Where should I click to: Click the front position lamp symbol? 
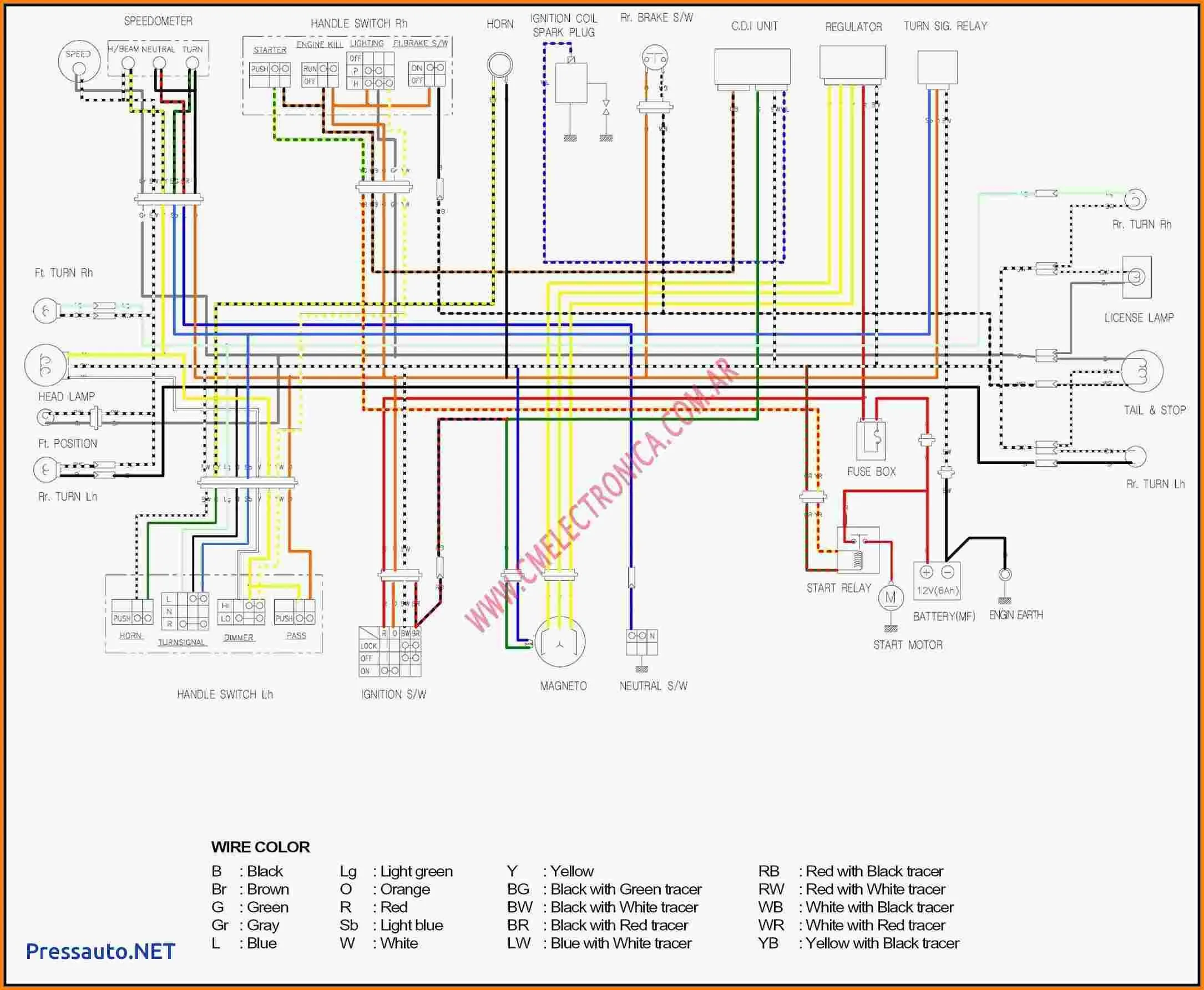(x=45, y=417)
